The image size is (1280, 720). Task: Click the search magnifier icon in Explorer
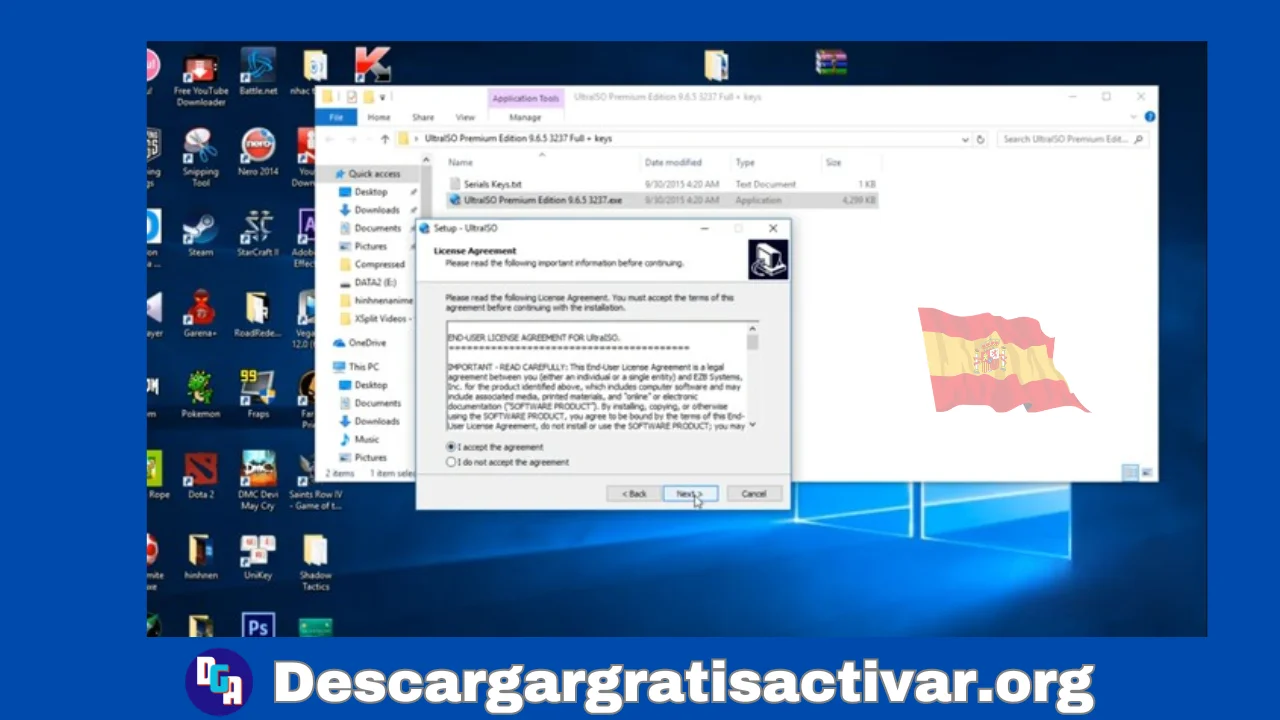[1138, 139]
